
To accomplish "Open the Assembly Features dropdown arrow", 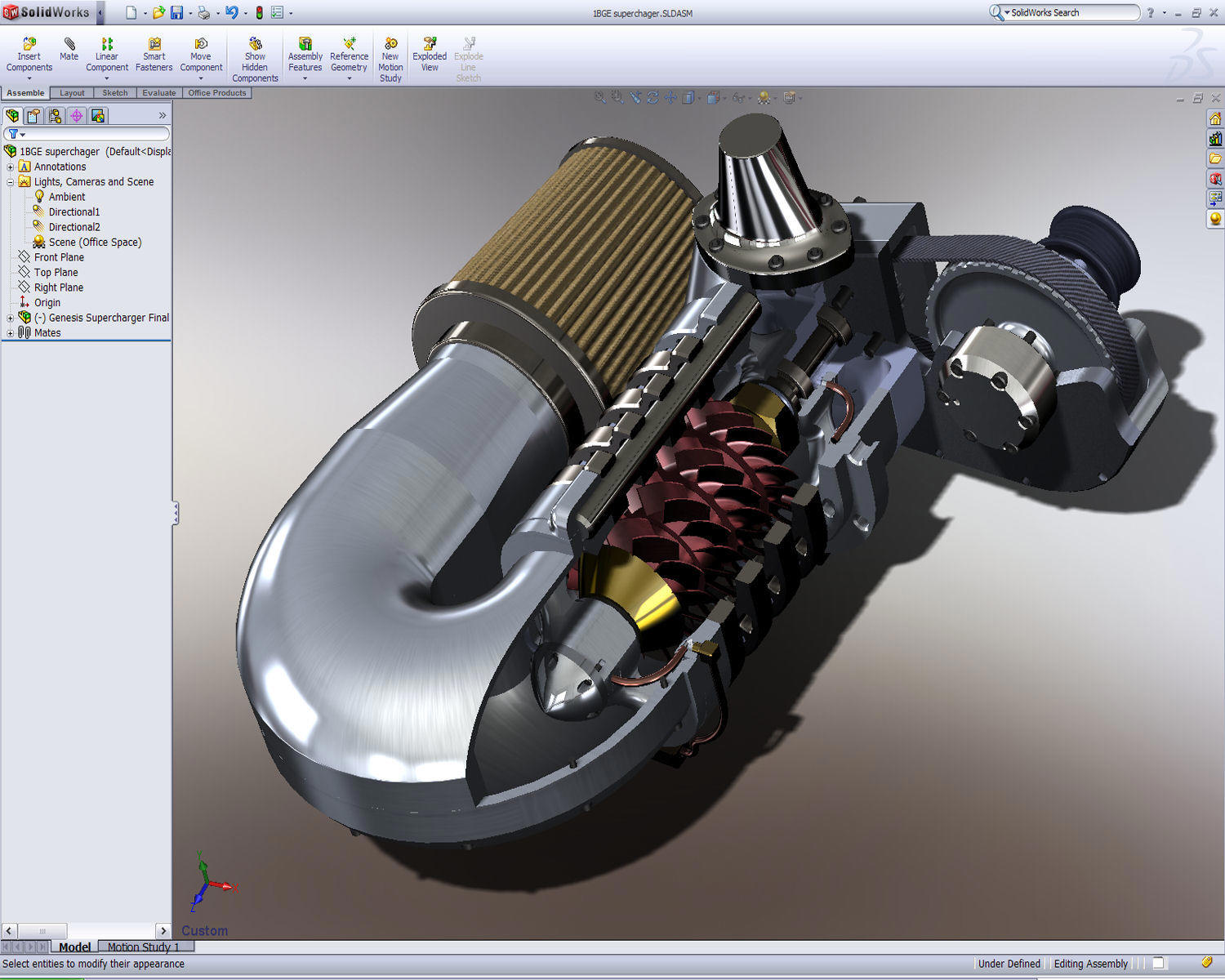I will point(305,79).
